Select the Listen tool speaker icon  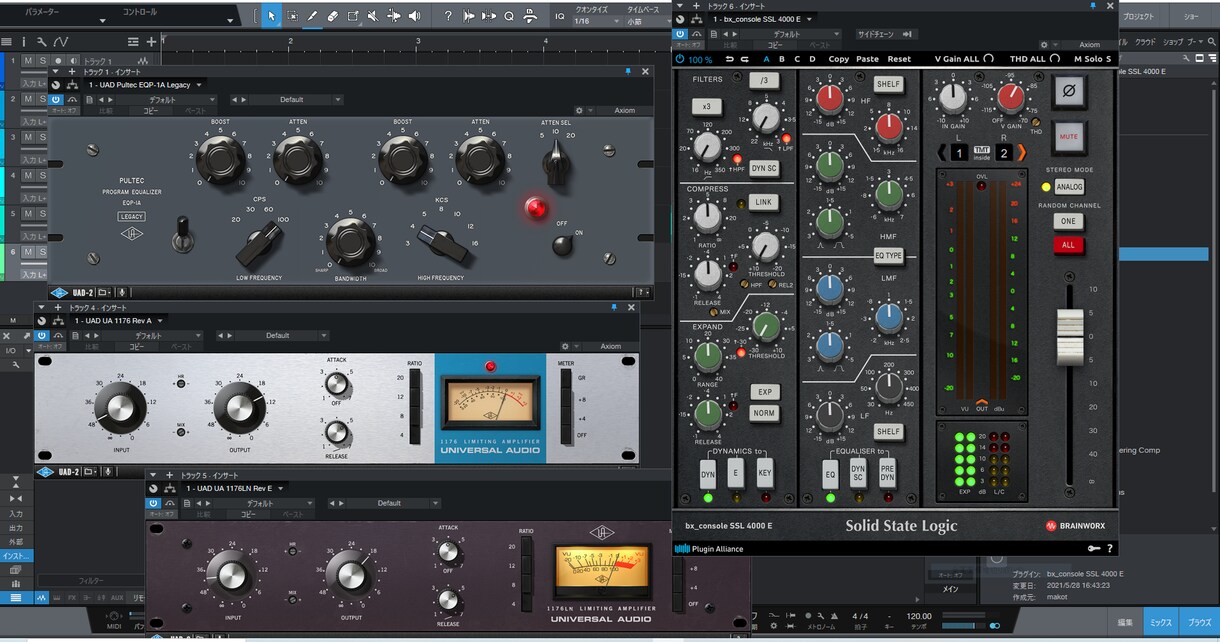pyautogui.click(x=414, y=16)
